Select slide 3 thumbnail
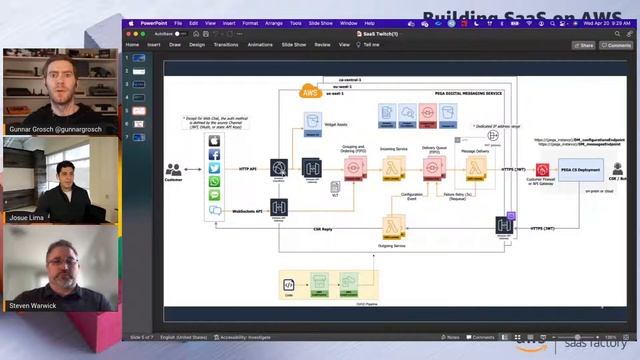Screen dimensions: 640x360 139,84
